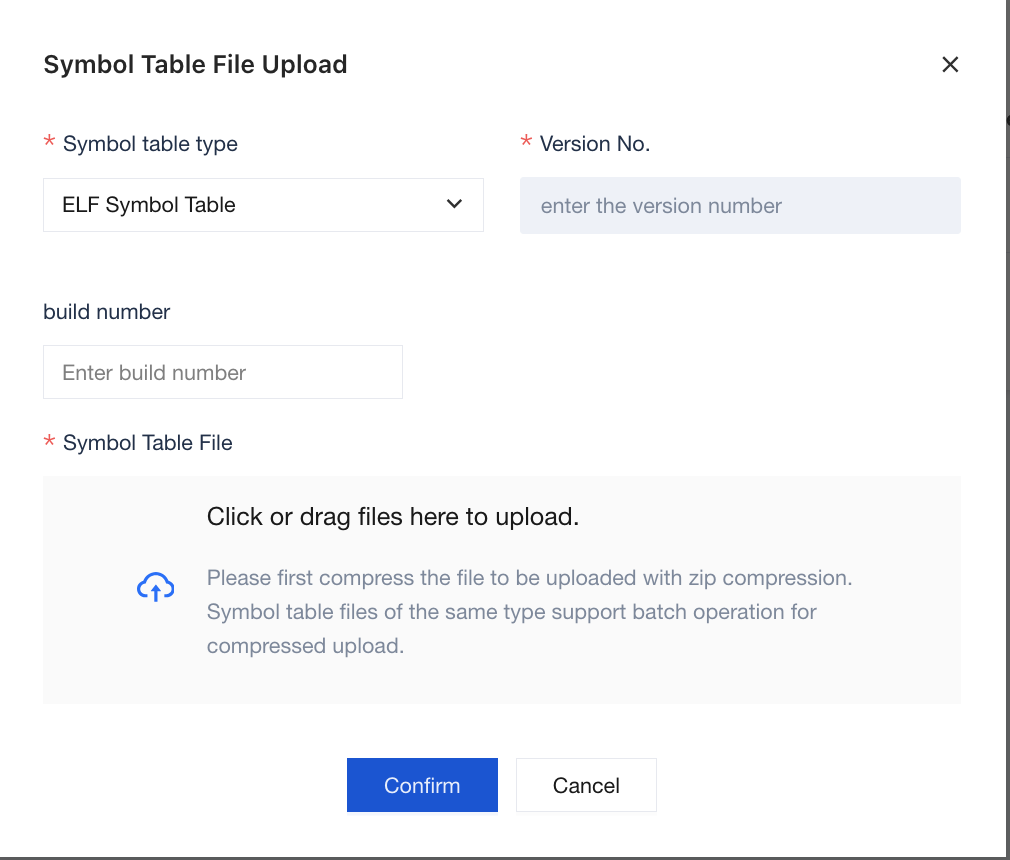Close the Symbol Table File Upload dialog
This screenshot has width=1010, height=860.
tap(950, 64)
